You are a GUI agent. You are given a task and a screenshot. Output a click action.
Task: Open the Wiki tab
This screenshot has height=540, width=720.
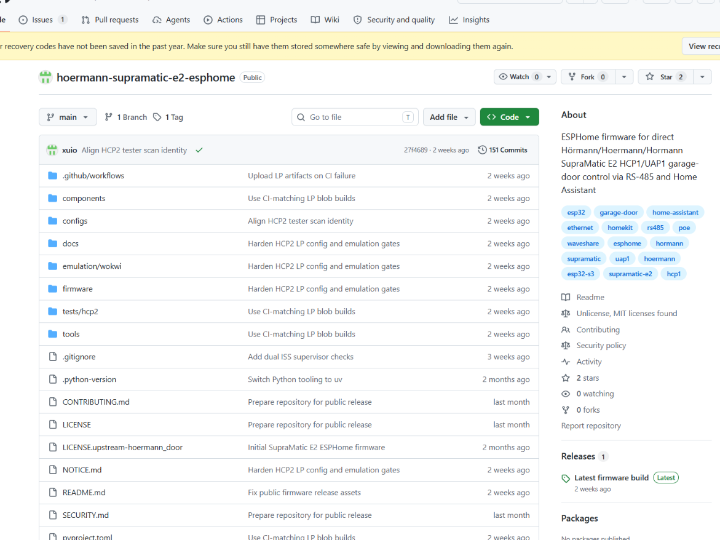point(325,20)
